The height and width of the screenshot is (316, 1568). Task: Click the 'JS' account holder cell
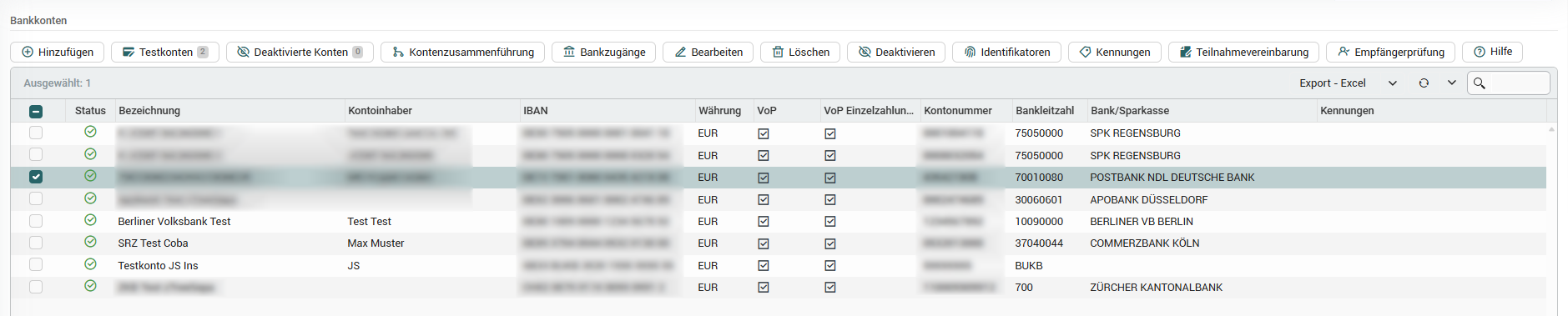coord(354,266)
